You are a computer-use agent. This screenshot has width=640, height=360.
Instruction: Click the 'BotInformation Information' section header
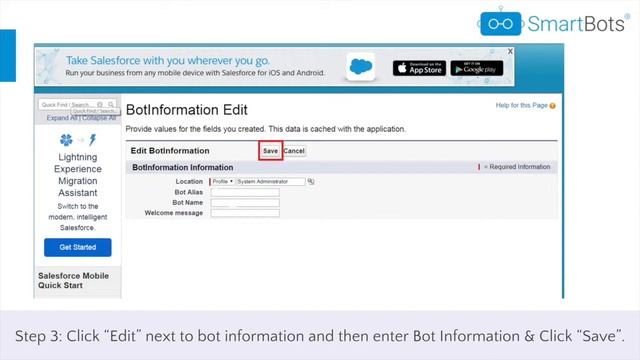(182, 167)
